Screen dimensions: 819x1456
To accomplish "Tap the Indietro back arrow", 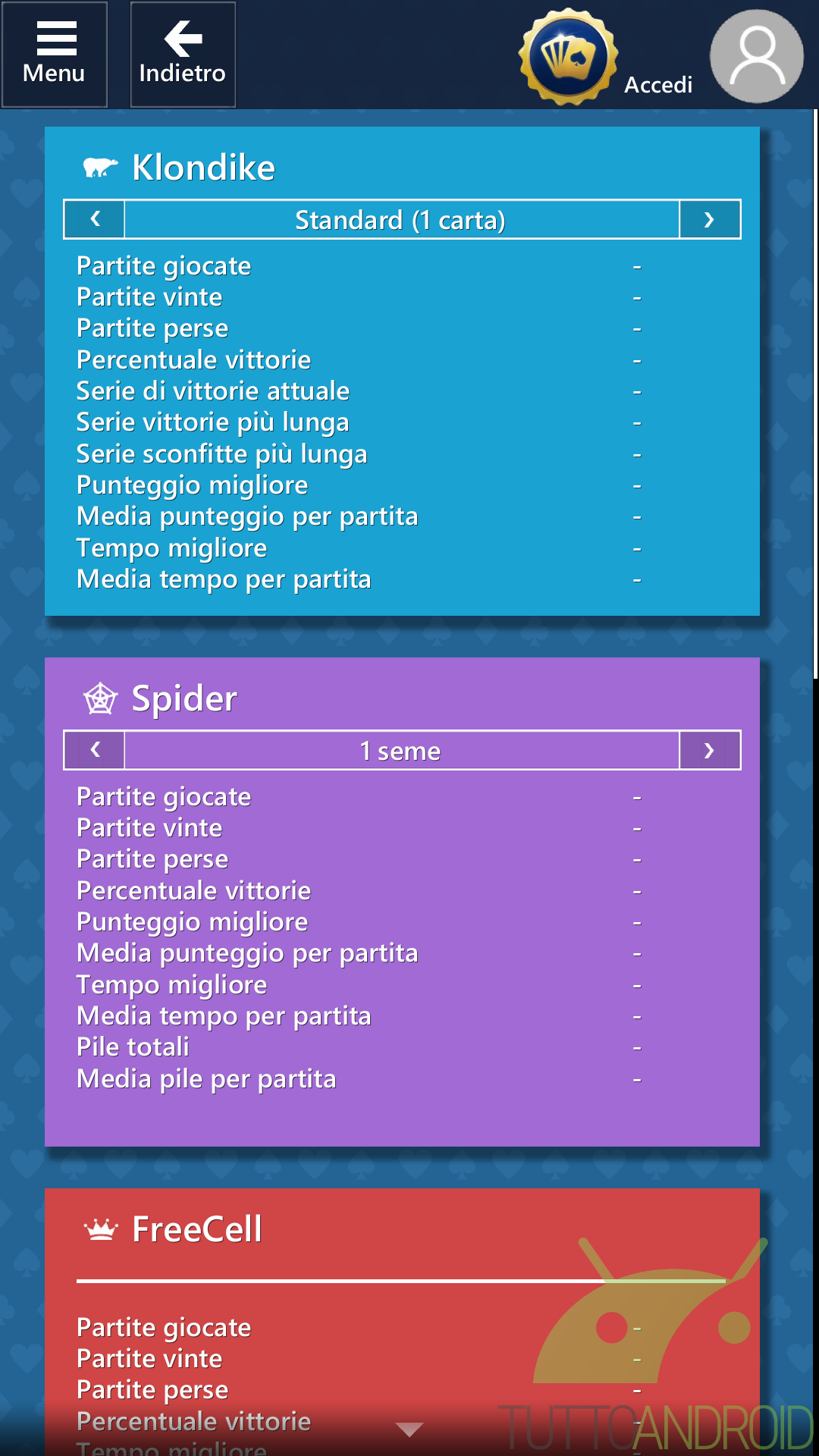I will 183,38.
